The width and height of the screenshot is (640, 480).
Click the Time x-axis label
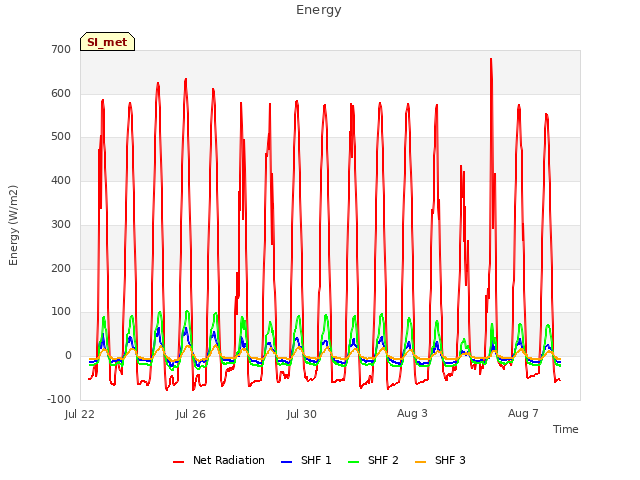pyautogui.click(x=566, y=429)
